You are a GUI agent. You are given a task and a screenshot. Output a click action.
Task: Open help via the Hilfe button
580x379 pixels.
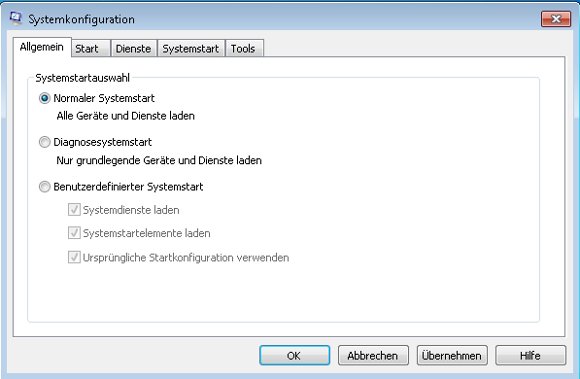[530, 355]
